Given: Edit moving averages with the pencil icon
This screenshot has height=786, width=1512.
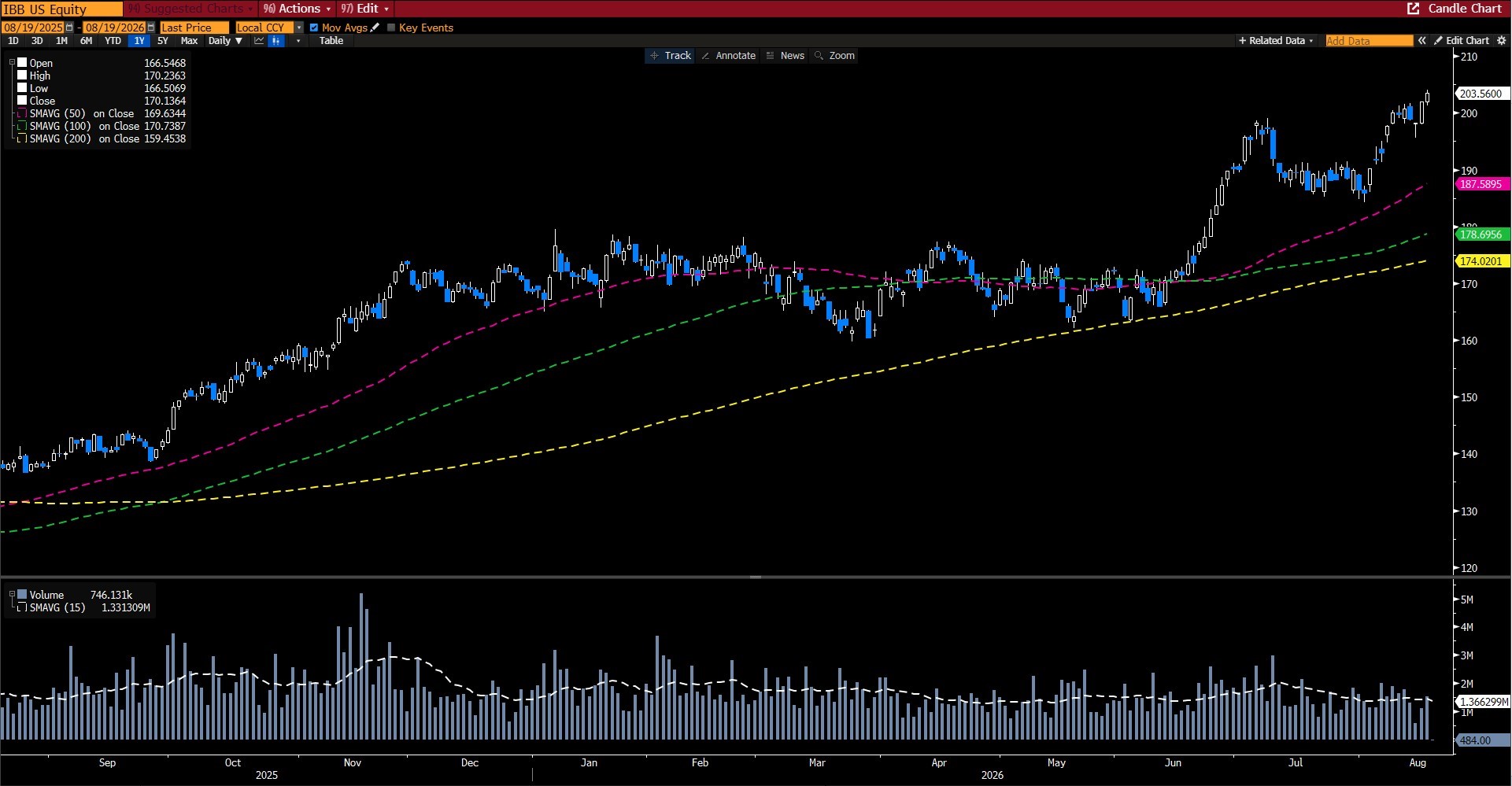Looking at the screenshot, I should click(x=375, y=28).
